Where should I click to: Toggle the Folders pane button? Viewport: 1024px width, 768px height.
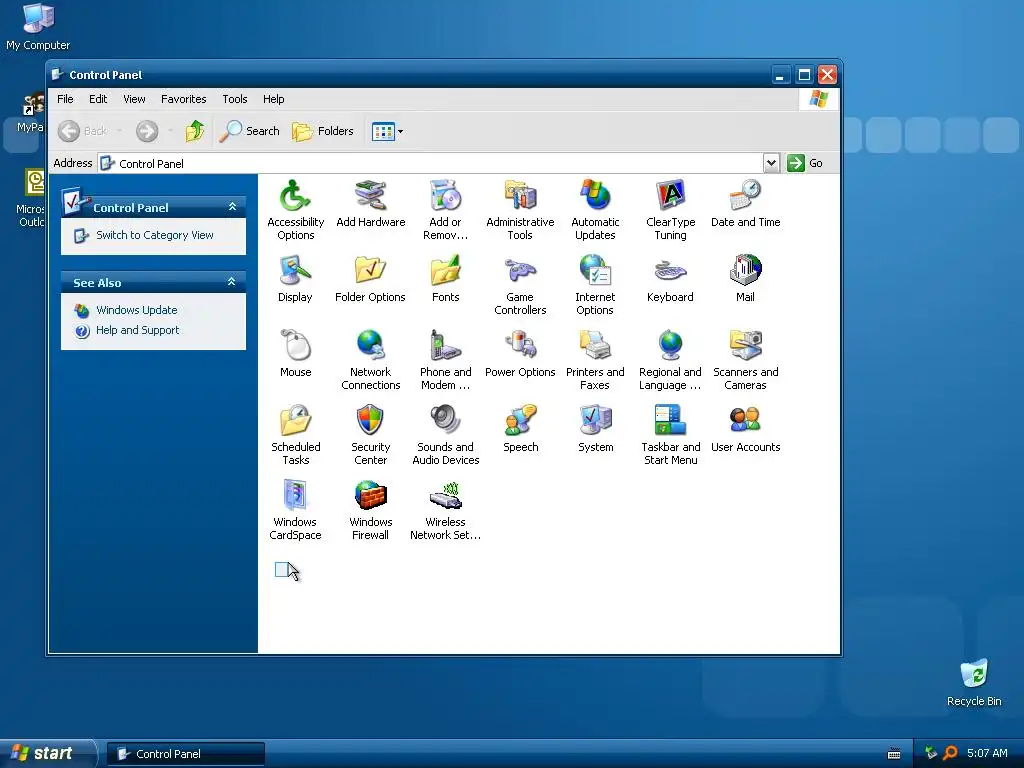point(323,131)
